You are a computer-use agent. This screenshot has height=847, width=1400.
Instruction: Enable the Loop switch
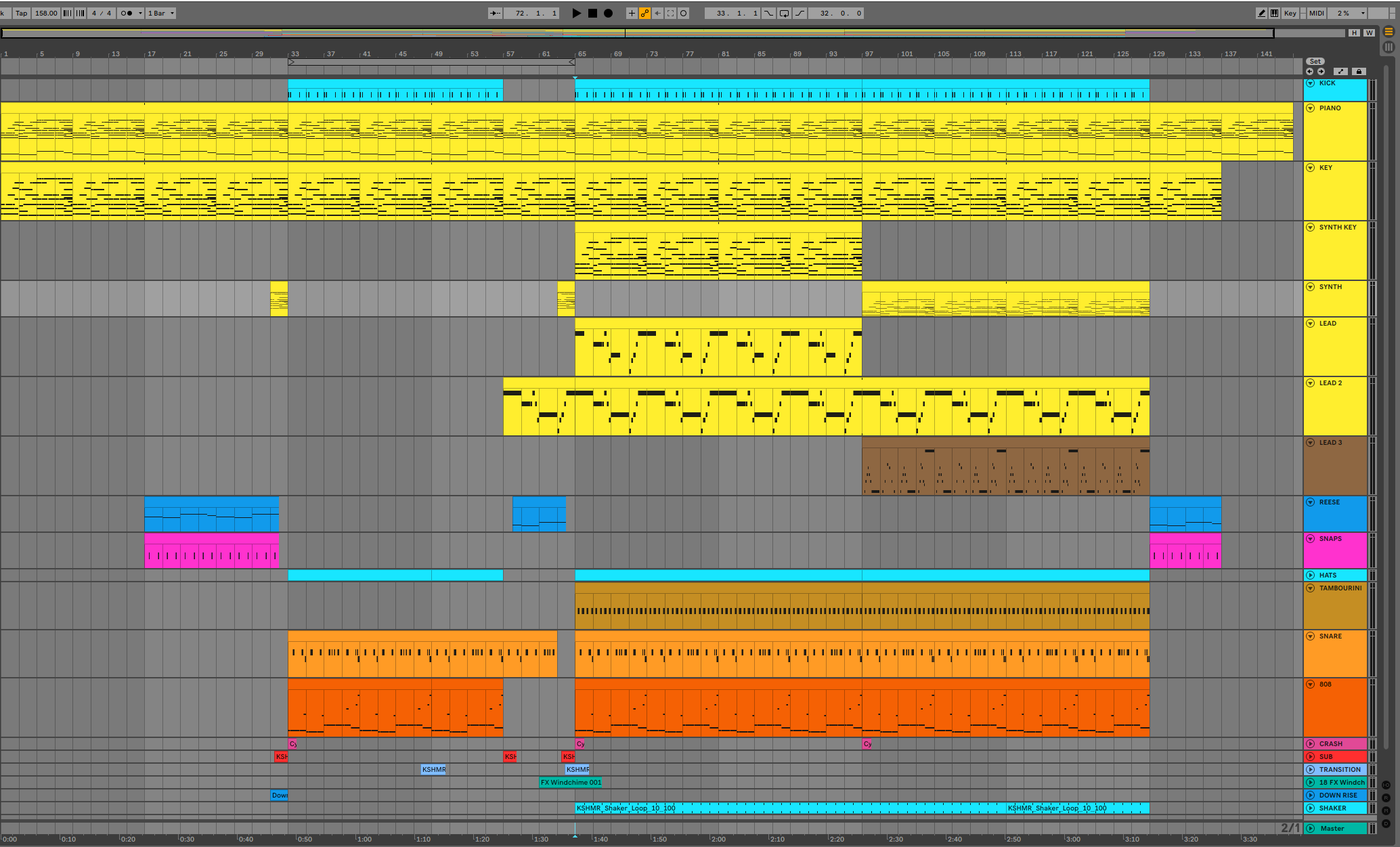point(784,13)
